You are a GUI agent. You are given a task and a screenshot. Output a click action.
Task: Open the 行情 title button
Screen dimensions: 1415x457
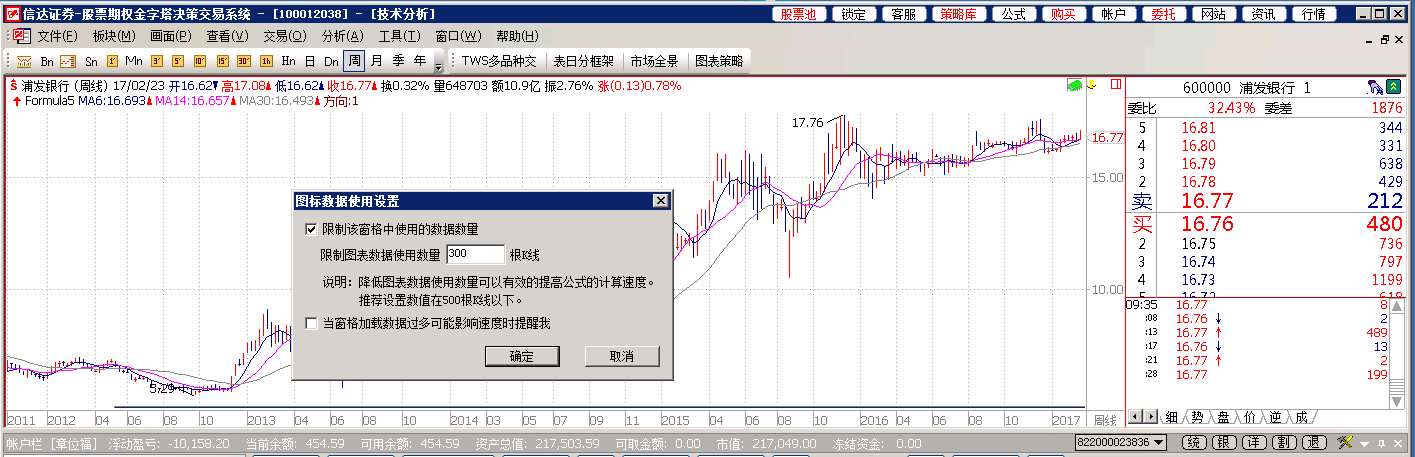1314,14
